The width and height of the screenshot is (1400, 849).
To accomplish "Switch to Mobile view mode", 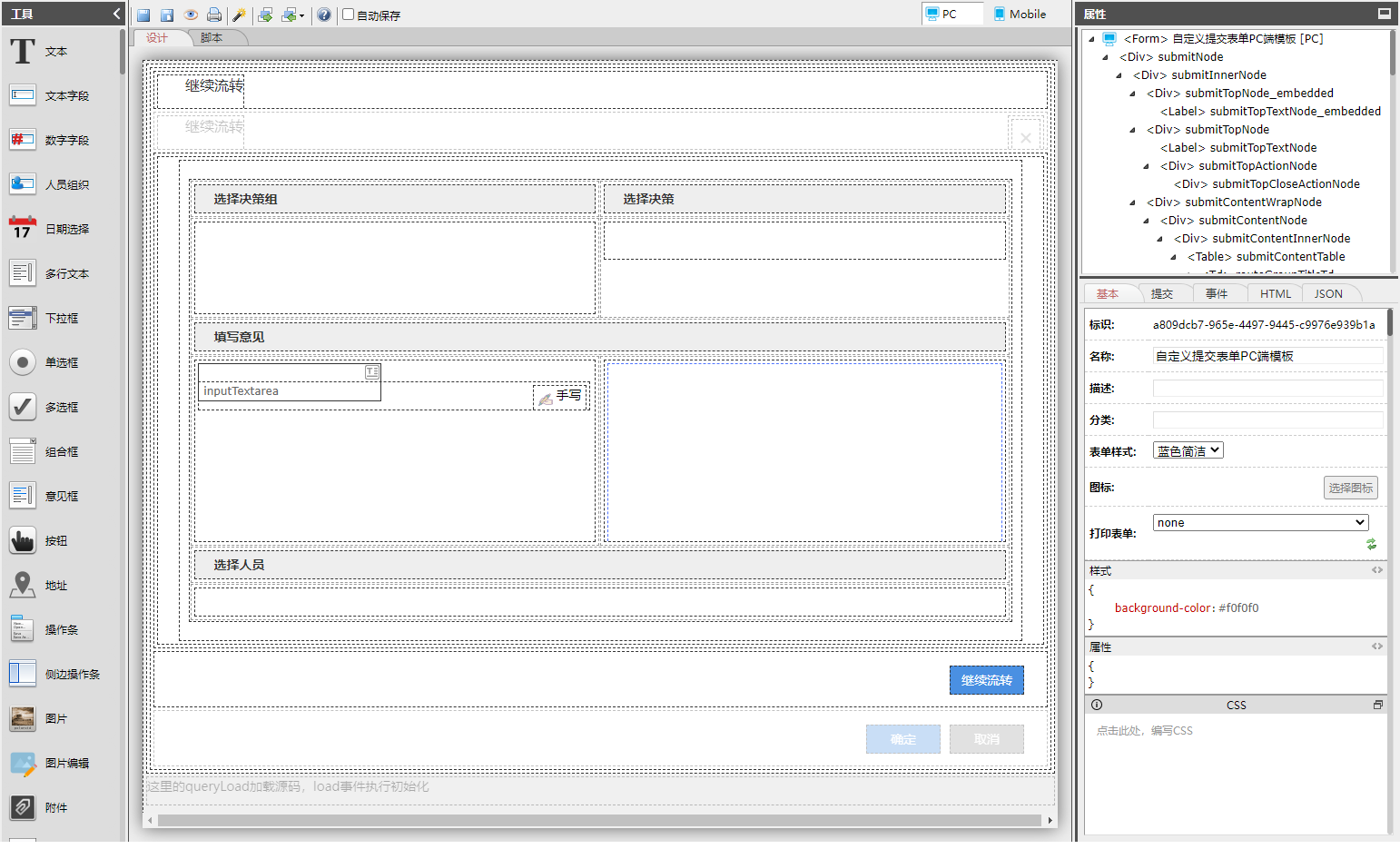I will [x=1020, y=14].
